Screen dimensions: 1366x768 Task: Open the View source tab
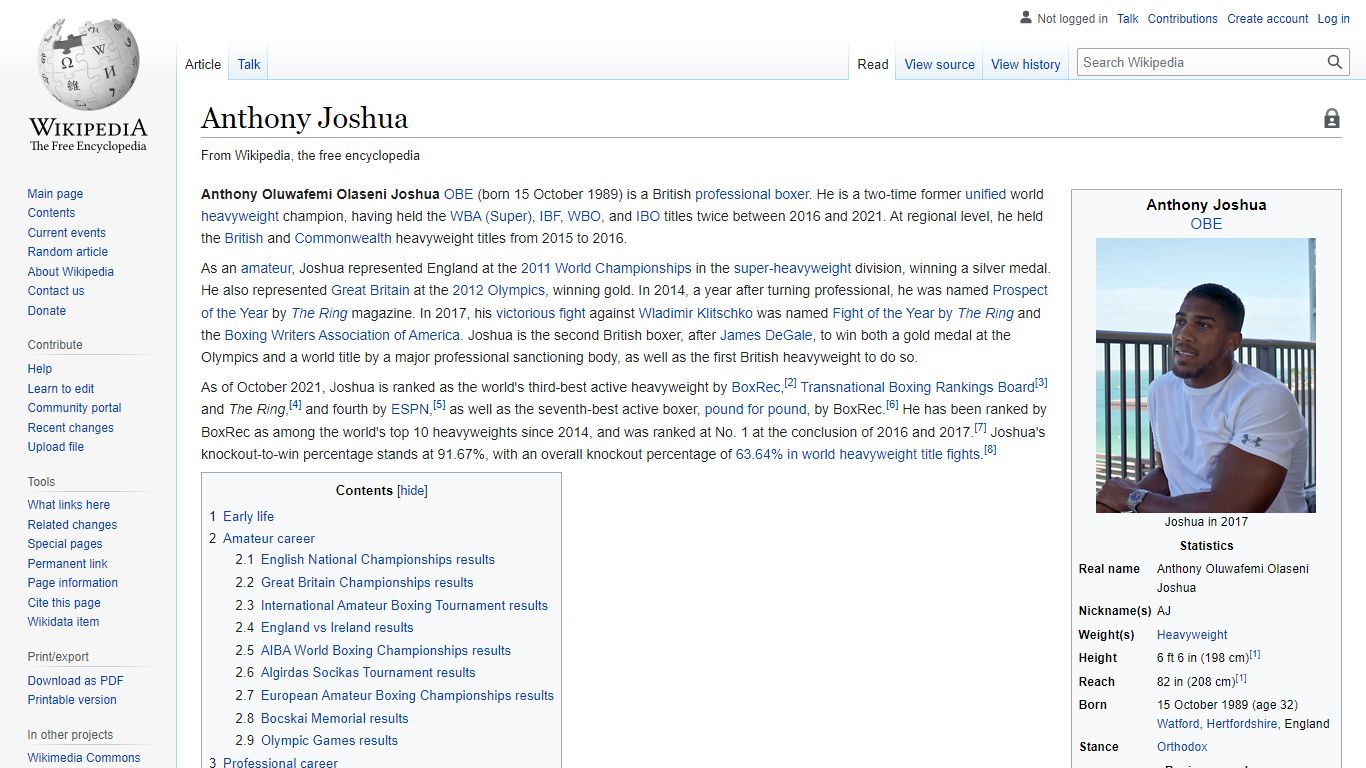point(939,64)
